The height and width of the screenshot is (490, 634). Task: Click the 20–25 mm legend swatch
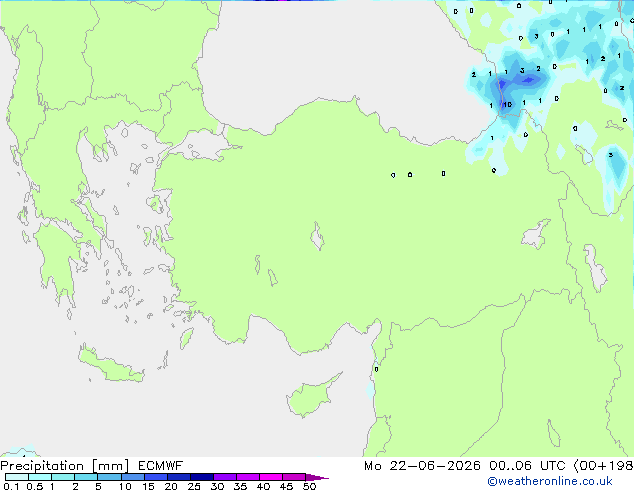pyautogui.click(x=178, y=477)
